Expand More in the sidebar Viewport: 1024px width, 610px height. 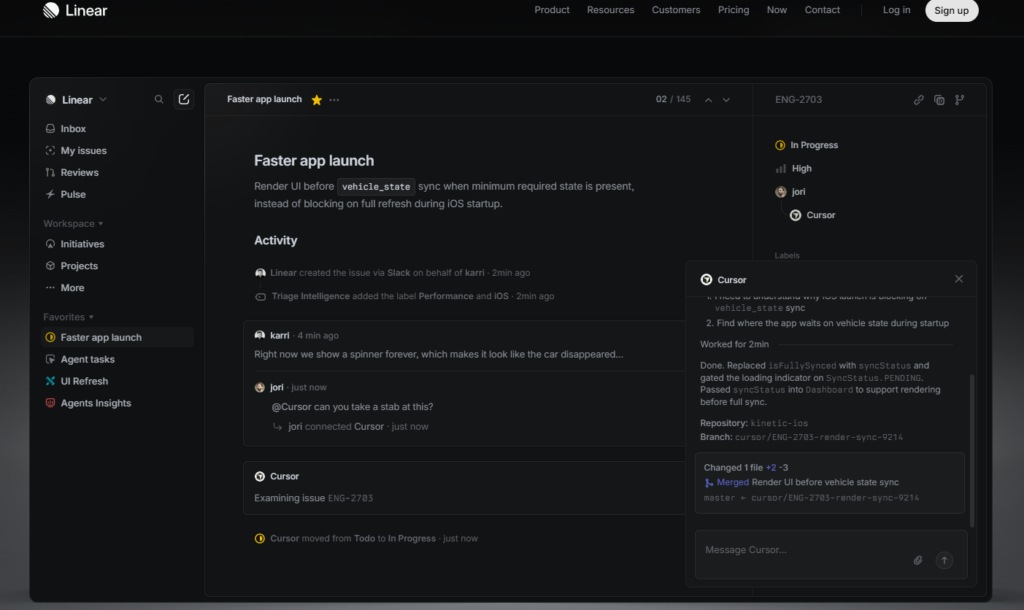coord(65,287)
